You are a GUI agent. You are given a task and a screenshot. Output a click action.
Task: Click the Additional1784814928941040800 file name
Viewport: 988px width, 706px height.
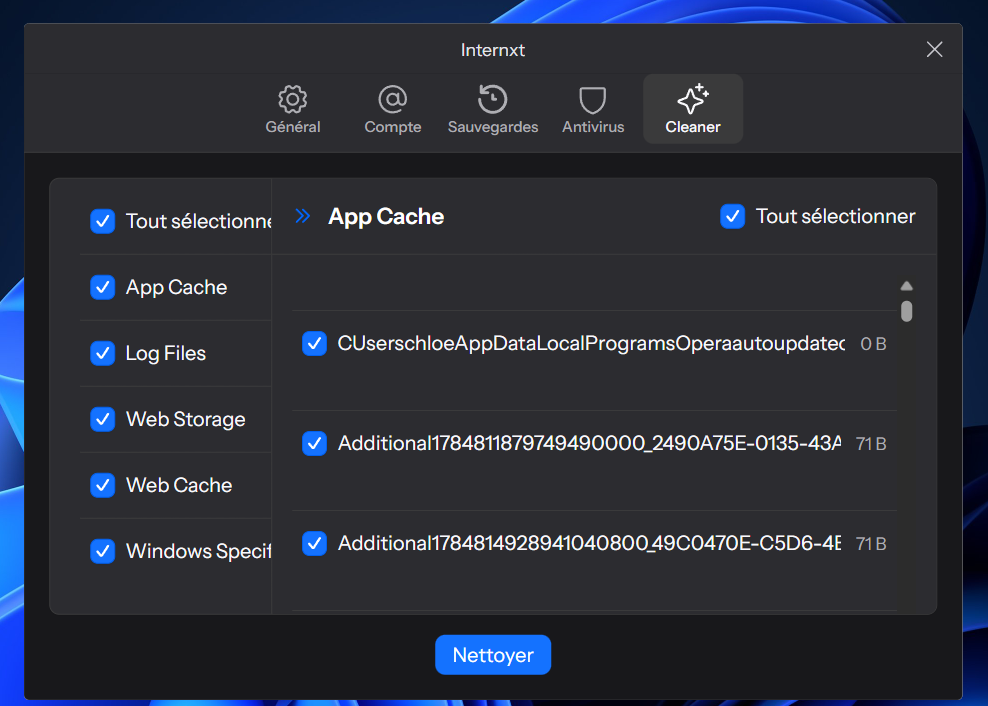coord(589,543)
